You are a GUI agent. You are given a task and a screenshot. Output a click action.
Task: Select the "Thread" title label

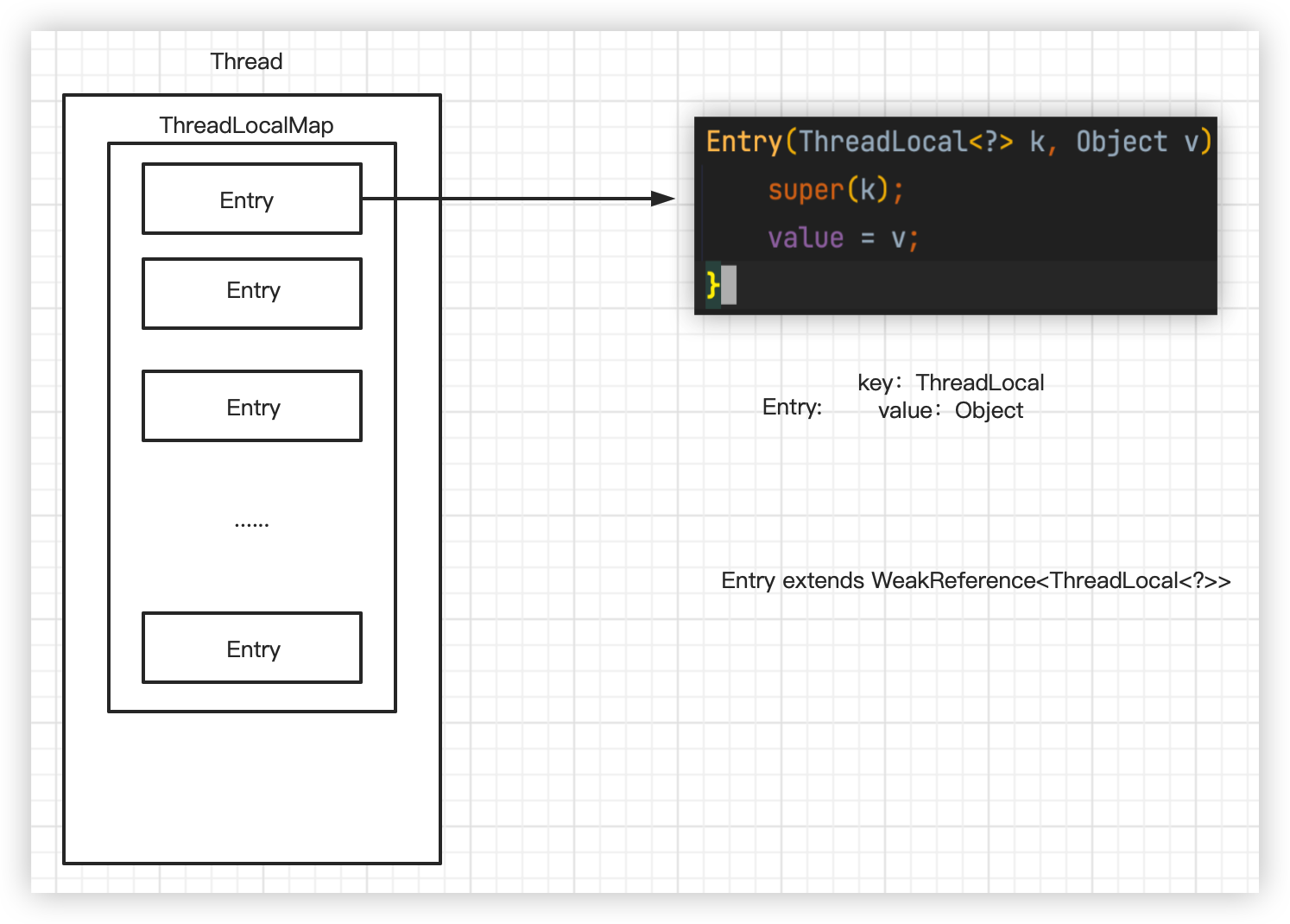point(246,61)
